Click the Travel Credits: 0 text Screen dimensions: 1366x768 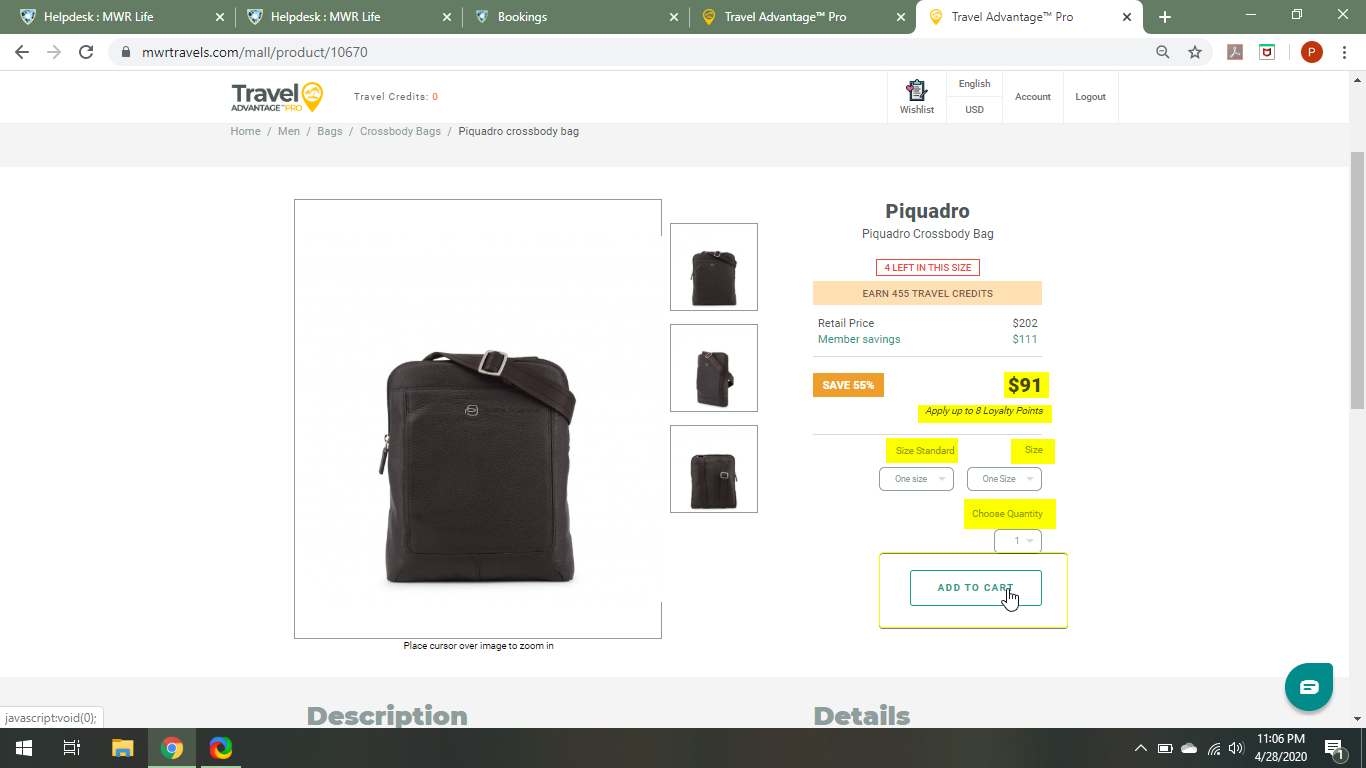[396, 97]
